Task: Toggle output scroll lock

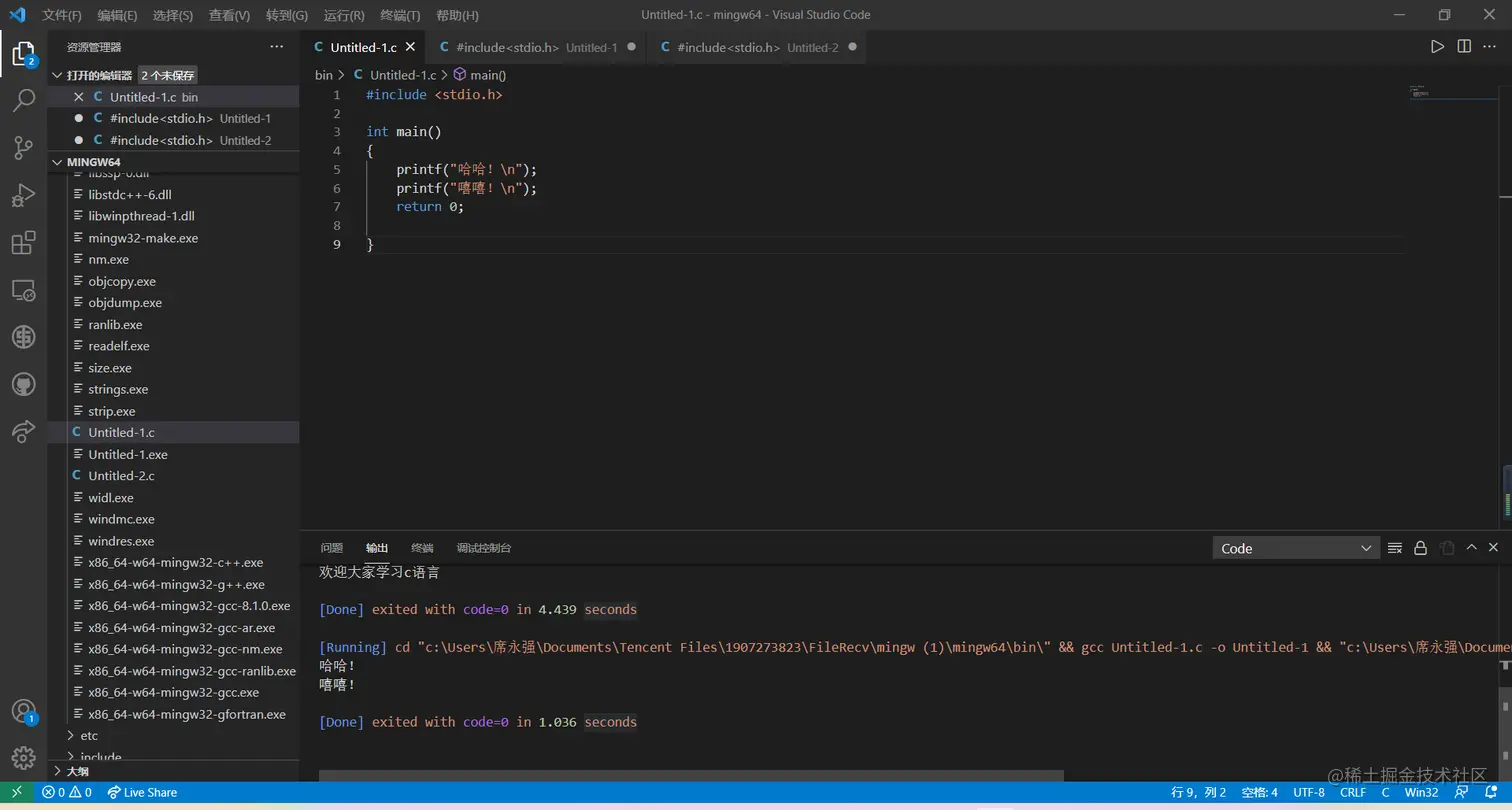Action: pyautogui.click(x=1420, y=548)
